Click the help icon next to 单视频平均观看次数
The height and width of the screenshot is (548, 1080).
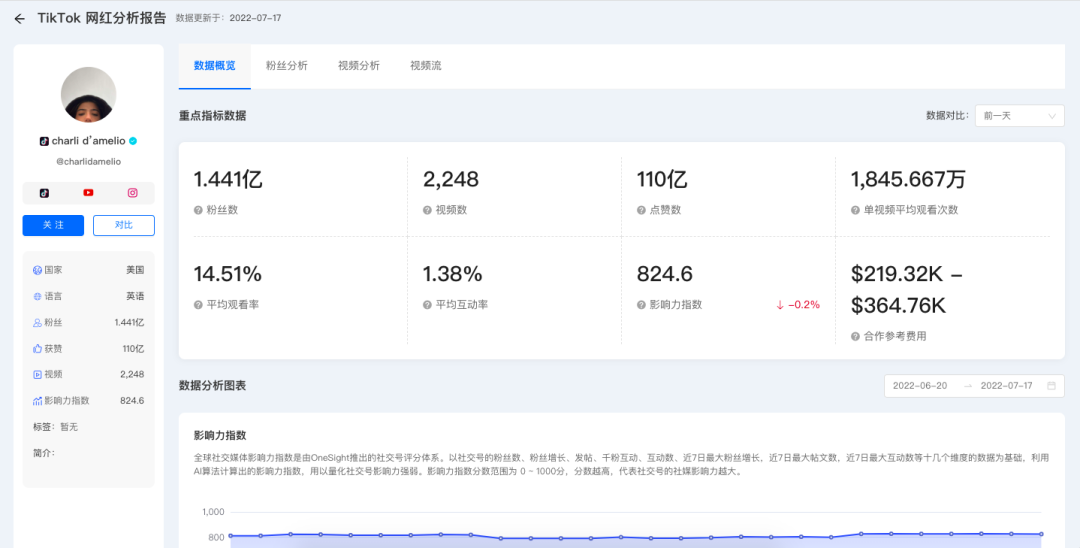point(855,210)
